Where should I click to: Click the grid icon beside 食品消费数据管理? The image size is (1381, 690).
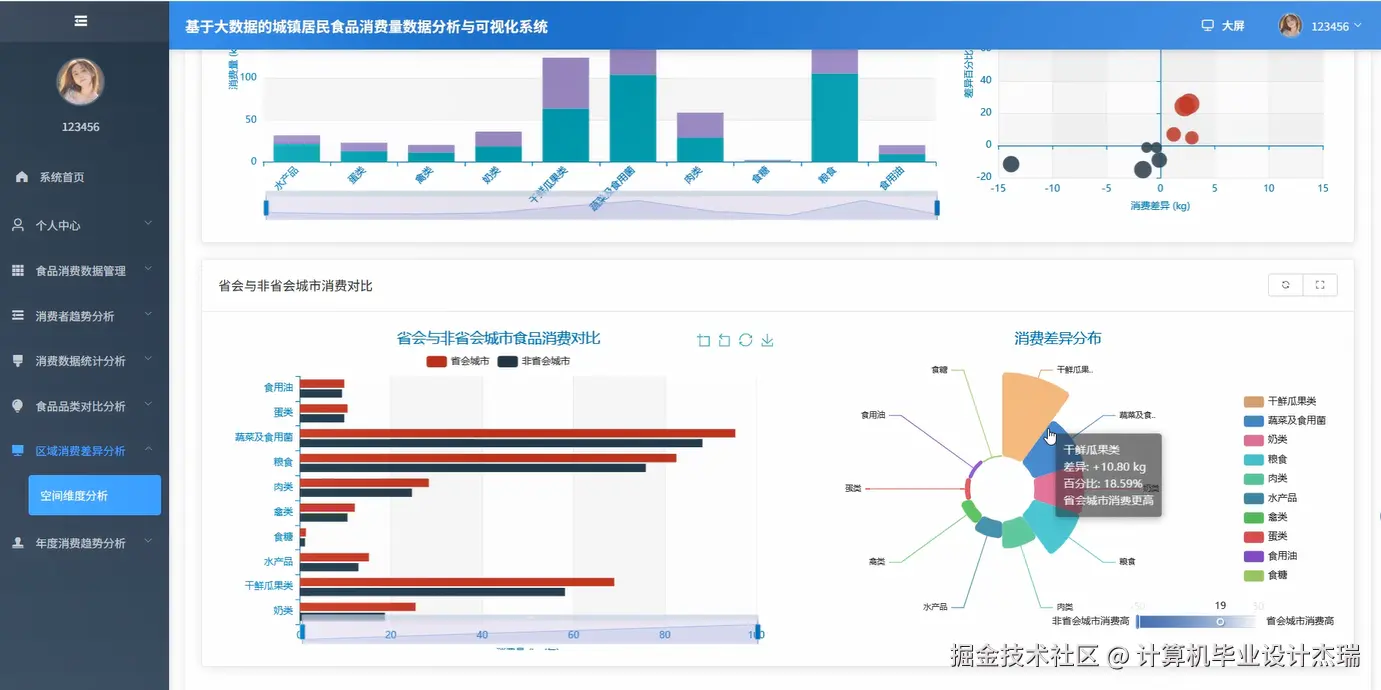[x=18, y=270]
